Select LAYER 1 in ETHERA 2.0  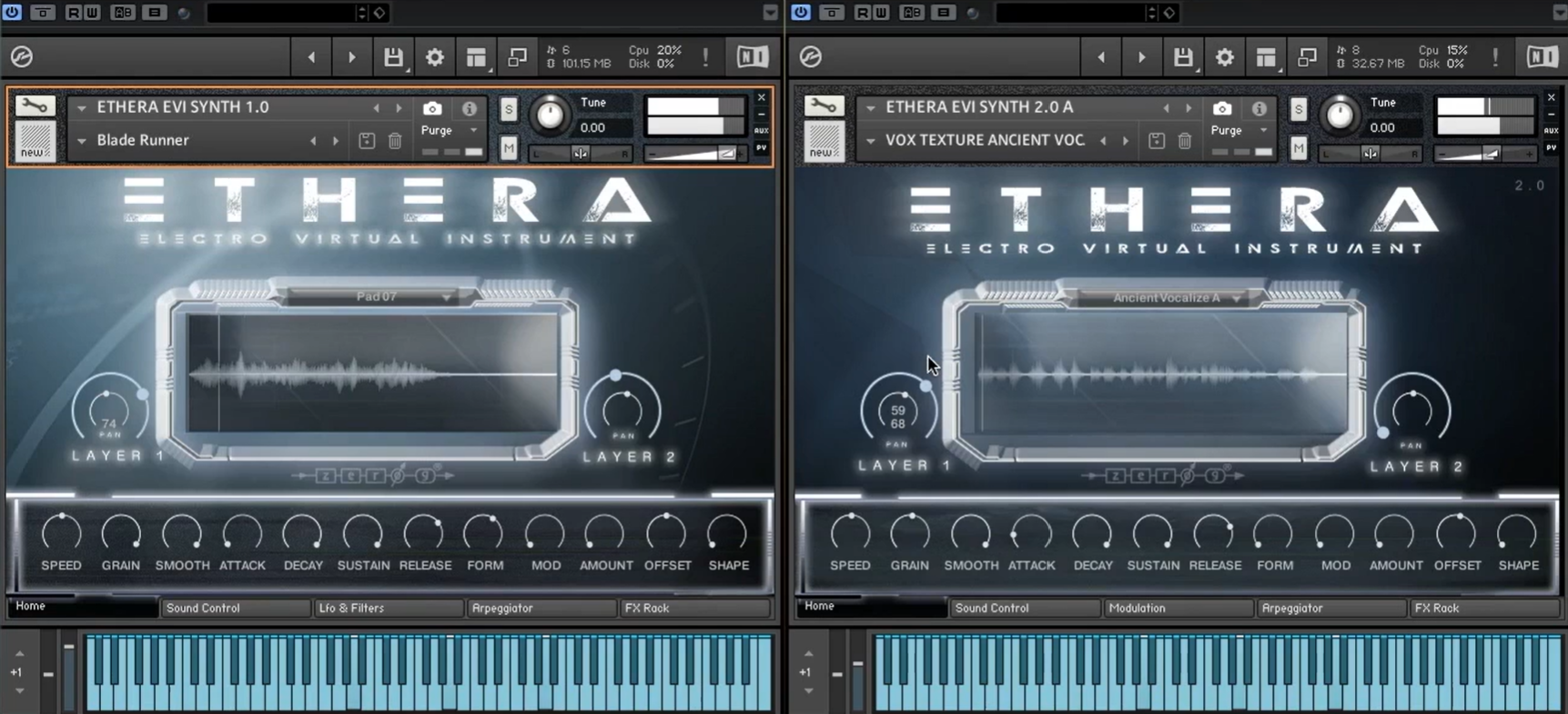pyautogui.click(x=905, y=465)
